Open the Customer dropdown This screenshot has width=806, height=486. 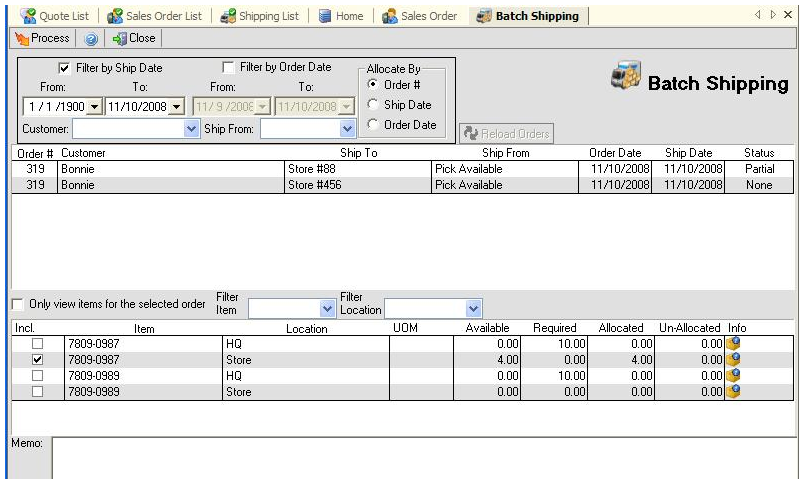pyautogui.click(x=192, y=129)
